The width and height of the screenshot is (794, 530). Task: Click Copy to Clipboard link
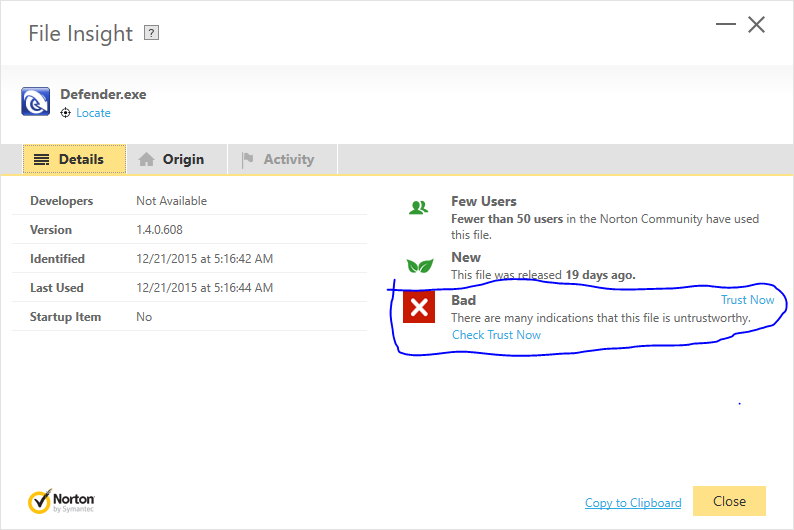633,503
